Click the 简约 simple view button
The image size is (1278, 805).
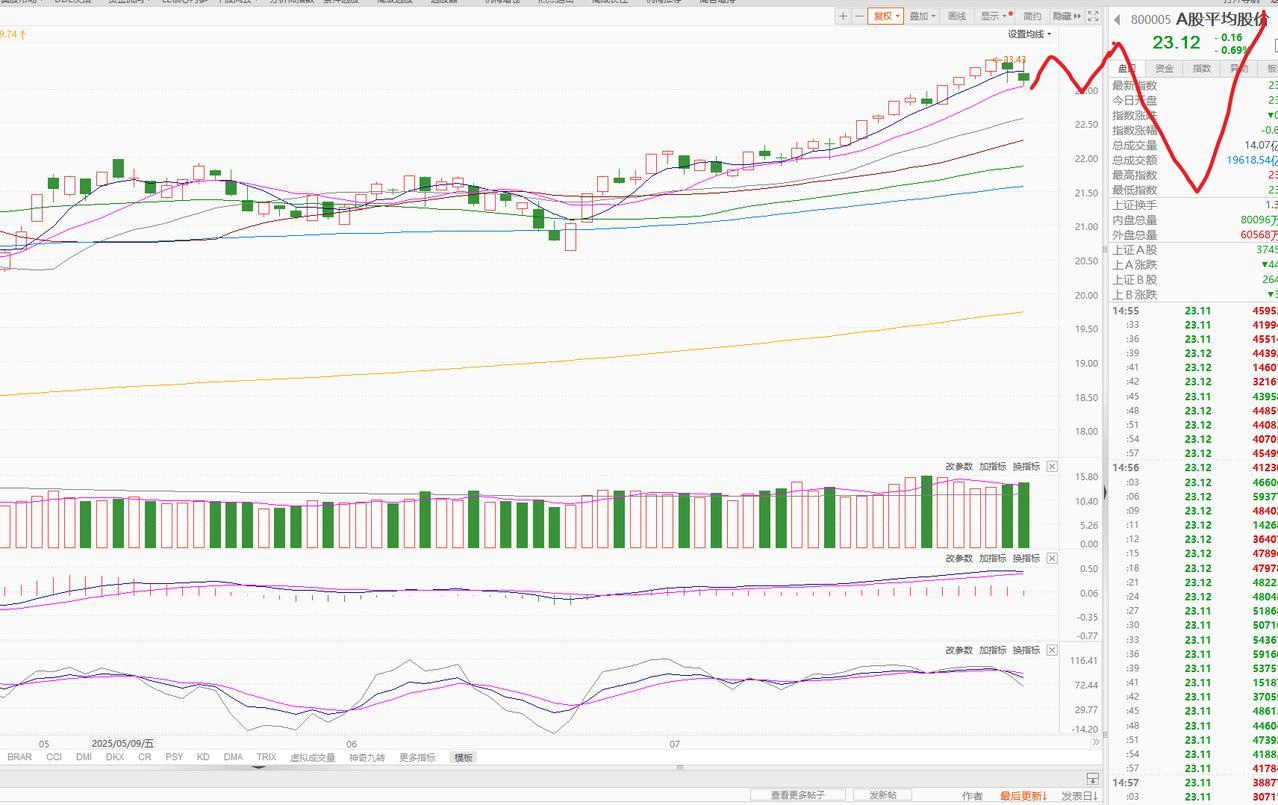coord(1032,16)
